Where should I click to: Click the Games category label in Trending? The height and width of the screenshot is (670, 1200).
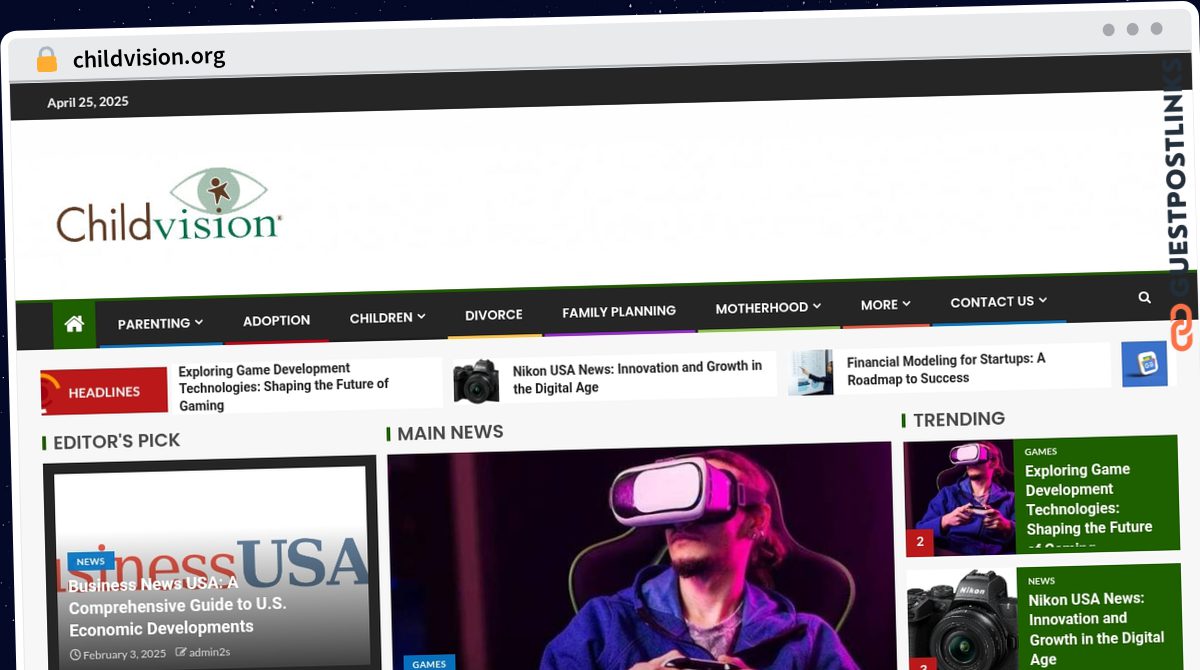click(x=1041, y=451)
